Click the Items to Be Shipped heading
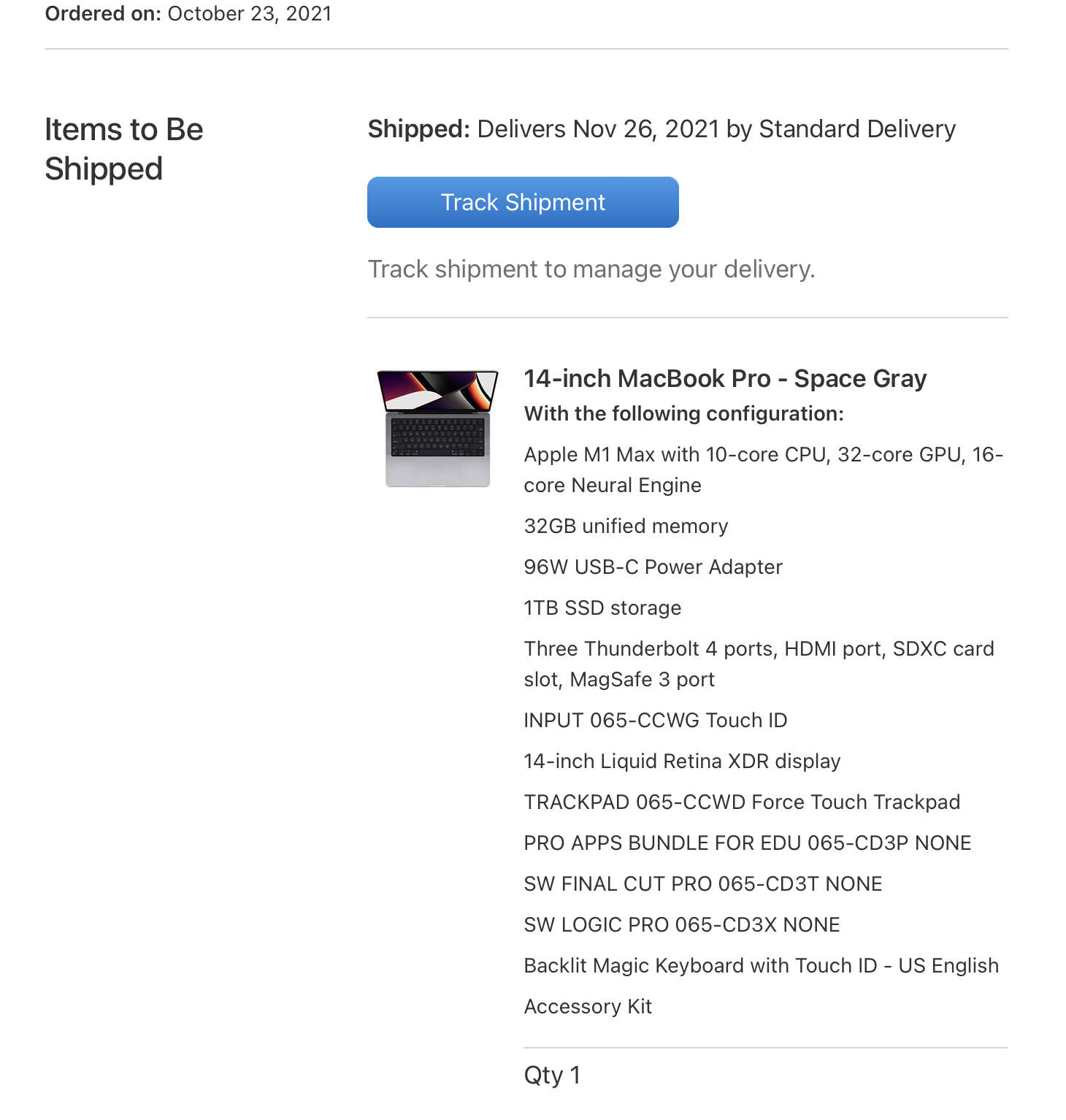Screen dimensions: 1066x1120 [124, 149]
